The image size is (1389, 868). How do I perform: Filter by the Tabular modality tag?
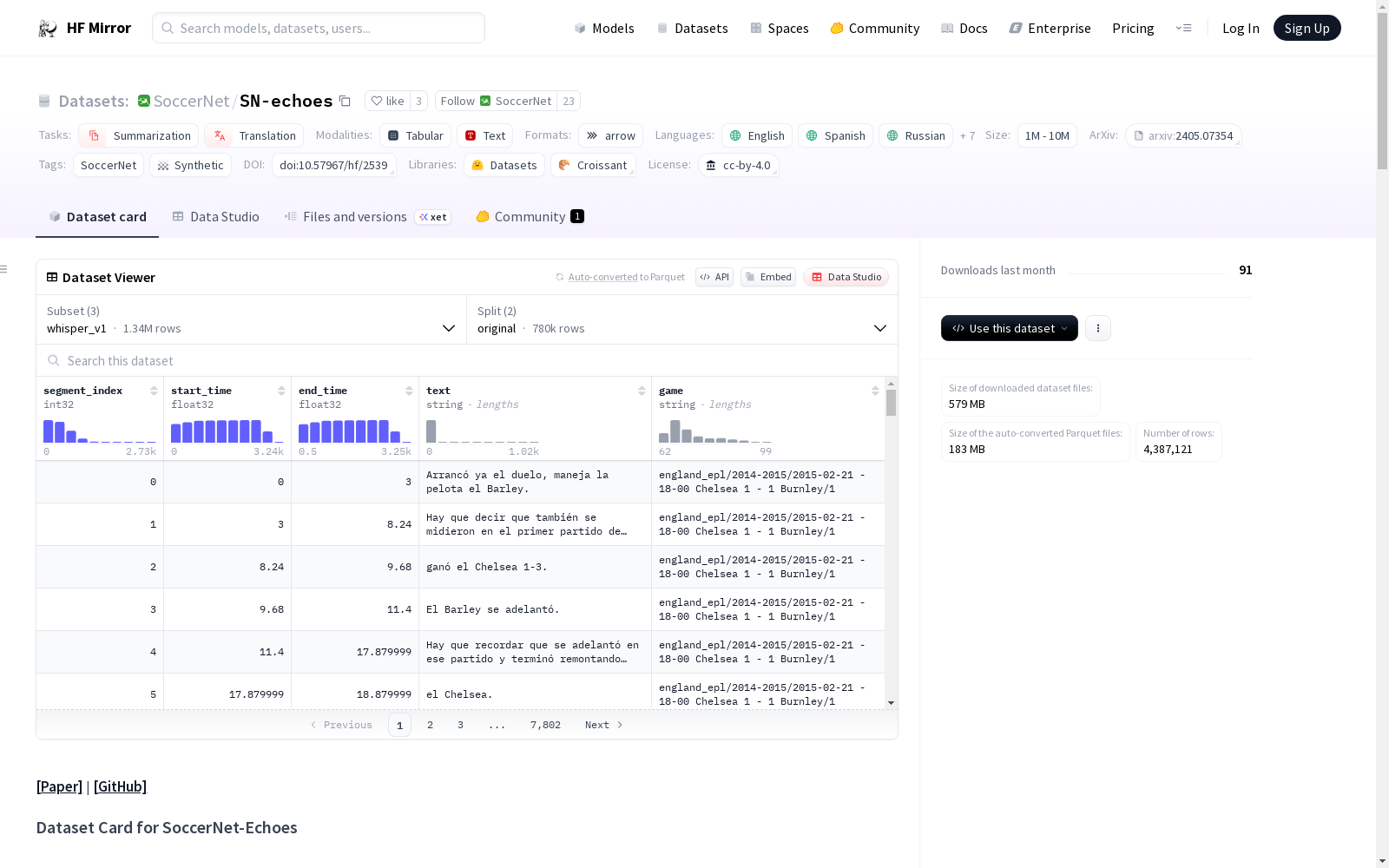415,135
